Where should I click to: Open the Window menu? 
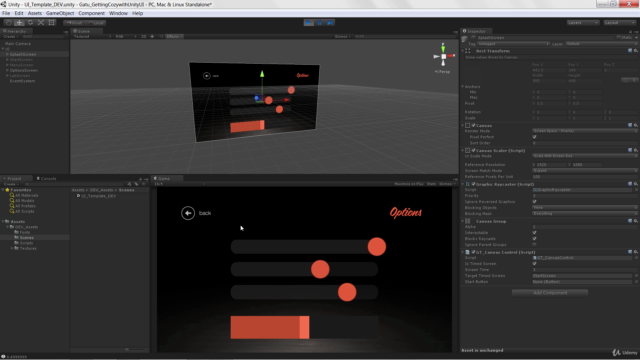(118, 13)
